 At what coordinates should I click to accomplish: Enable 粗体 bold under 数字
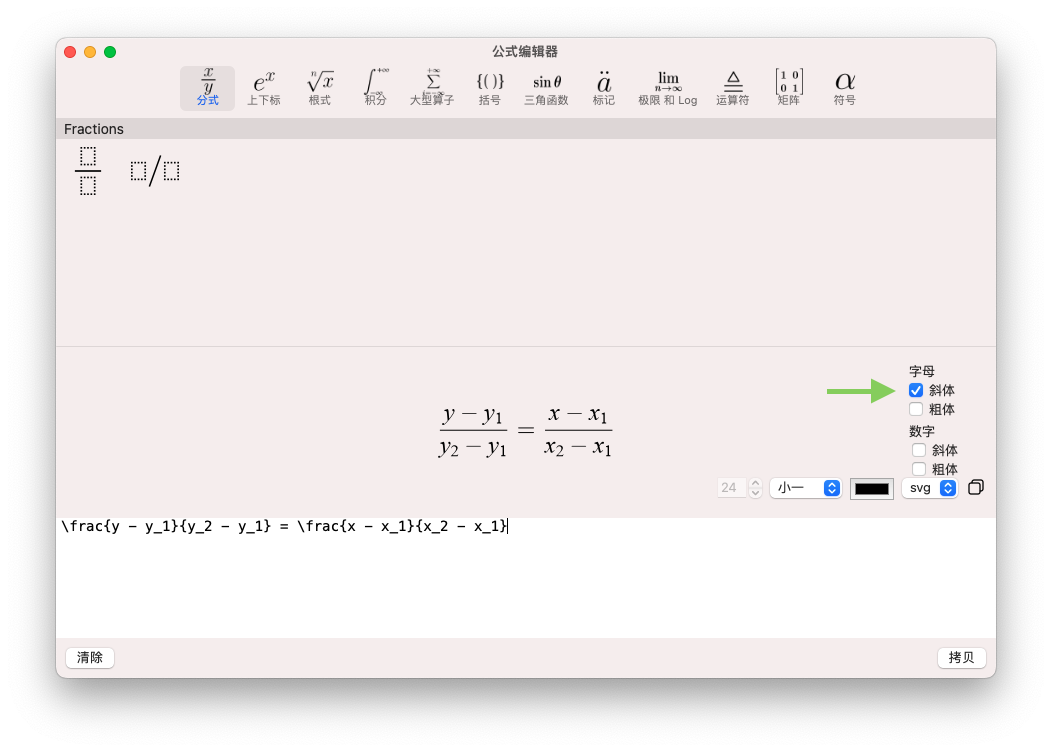[x=918, y=469]
